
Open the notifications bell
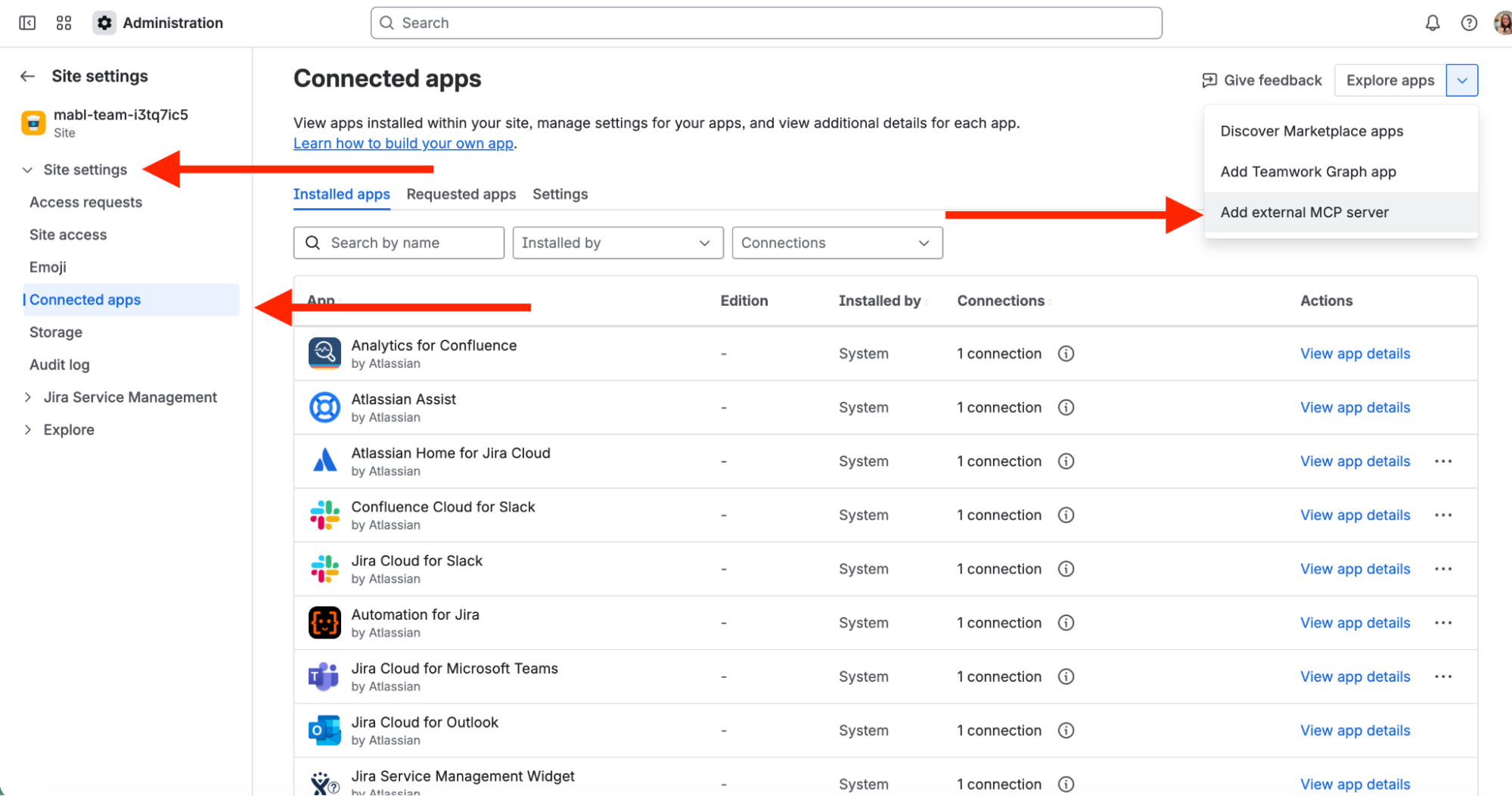tap(1432, 23)
